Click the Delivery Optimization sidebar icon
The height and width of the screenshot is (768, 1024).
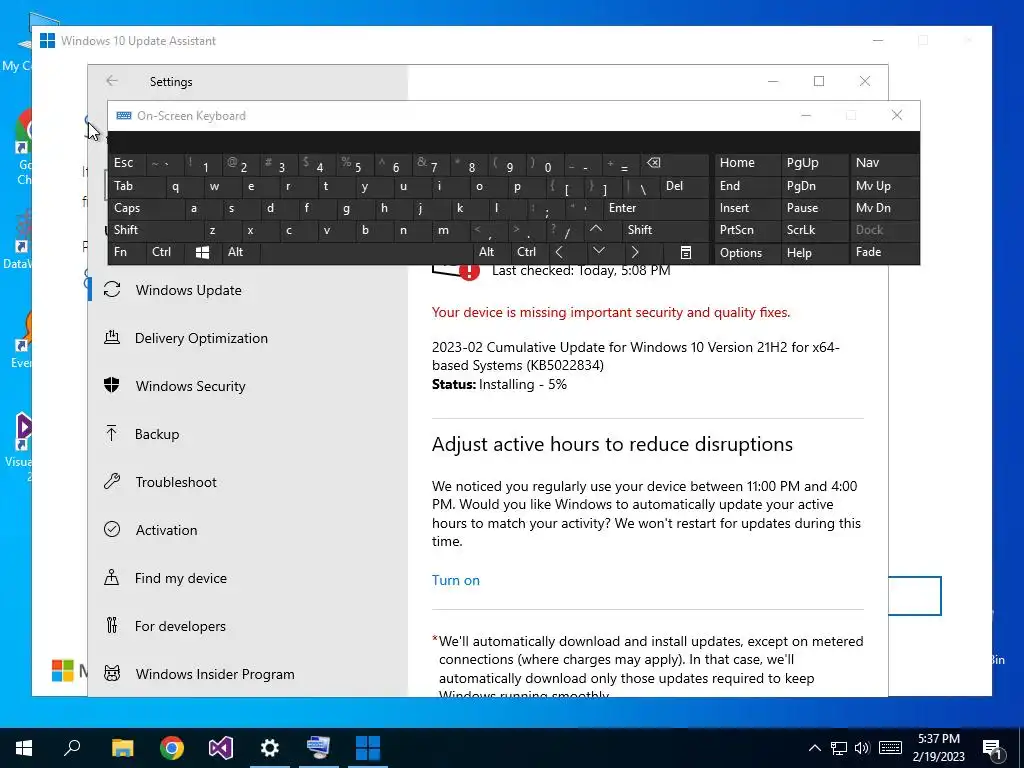[x=112, y=338]
